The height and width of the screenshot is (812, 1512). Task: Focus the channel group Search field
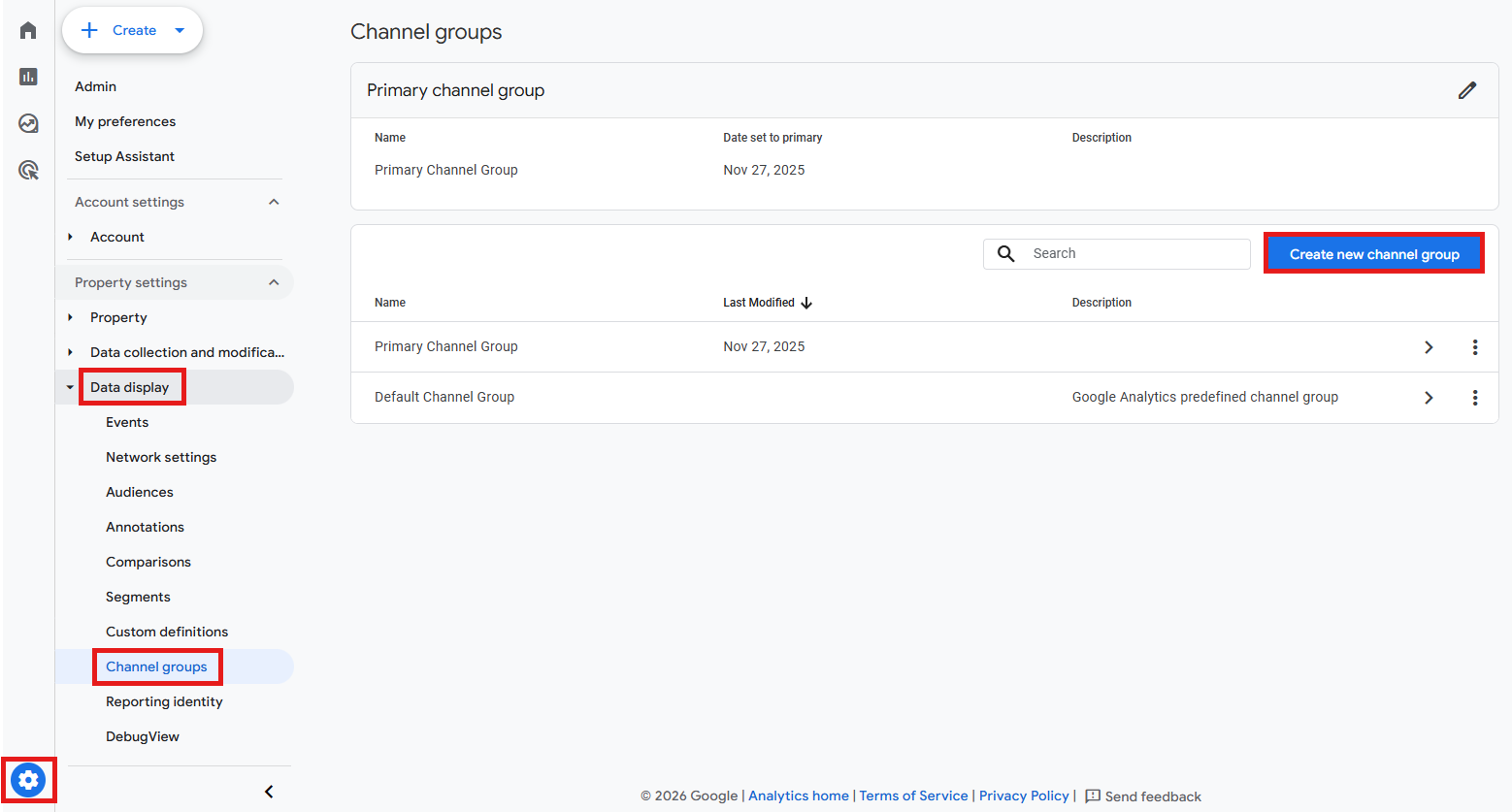1117,254
